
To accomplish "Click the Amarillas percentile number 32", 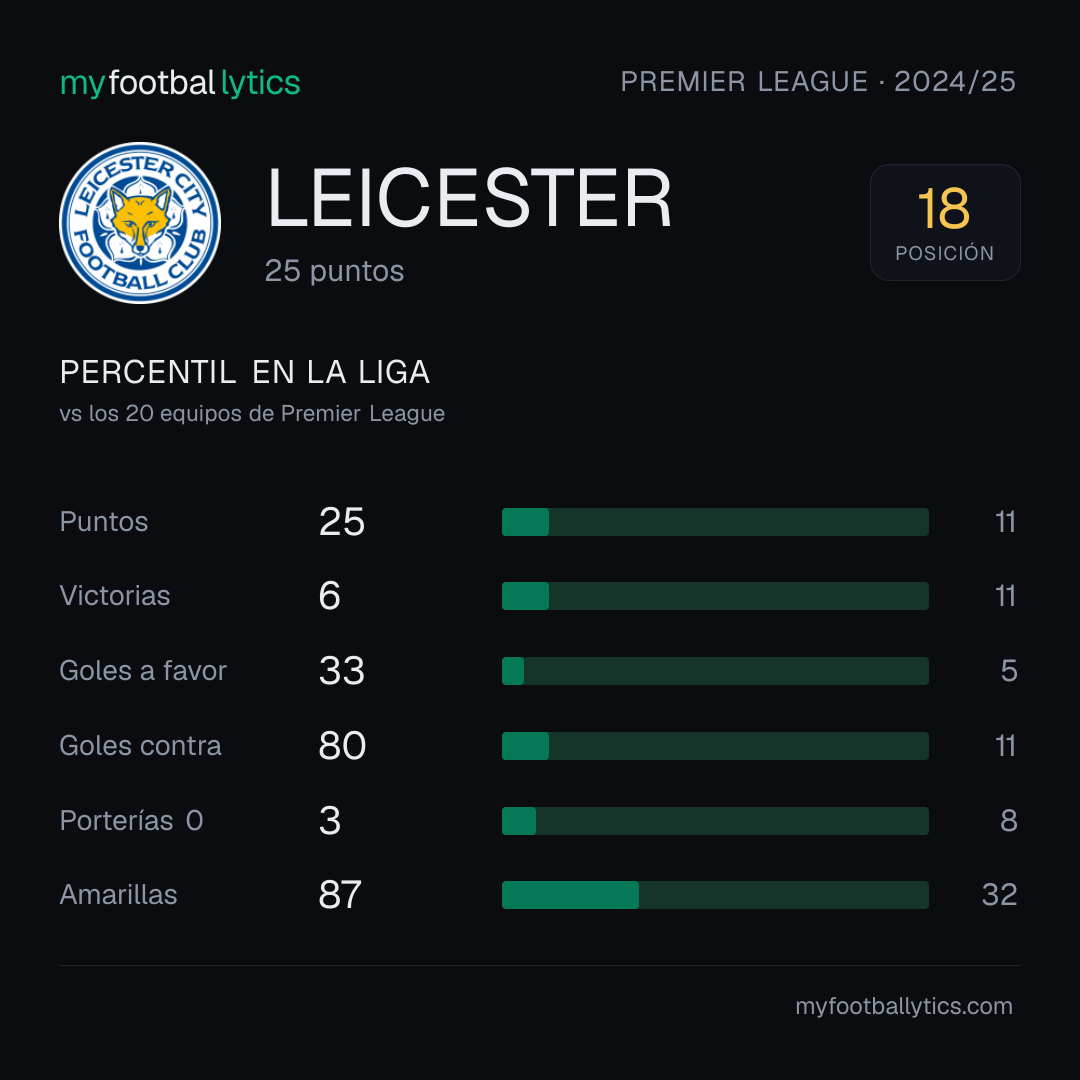I will click(999, 895).
